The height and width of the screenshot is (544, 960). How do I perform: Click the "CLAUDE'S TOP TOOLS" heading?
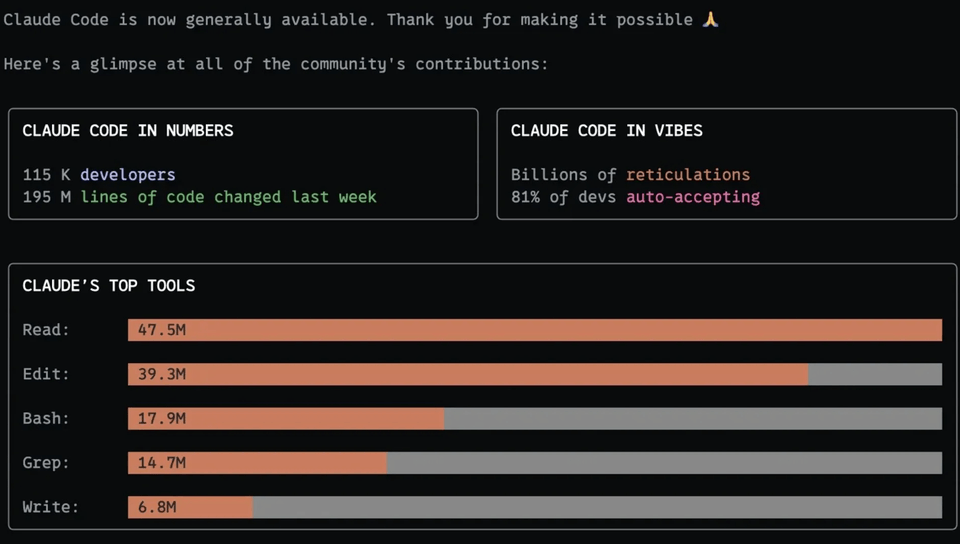point(109,285)
